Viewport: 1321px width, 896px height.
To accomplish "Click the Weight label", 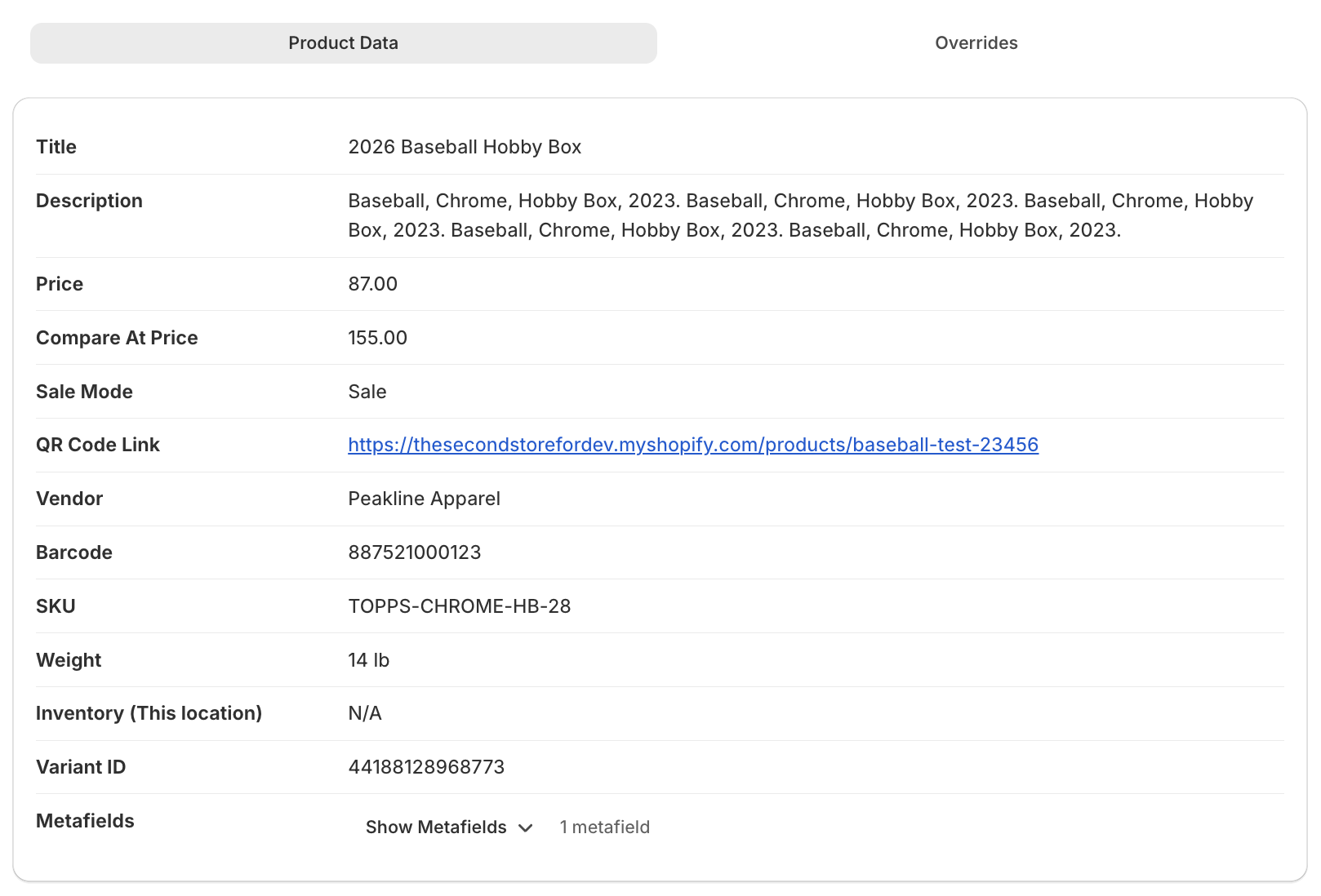I will coord(69,660).
